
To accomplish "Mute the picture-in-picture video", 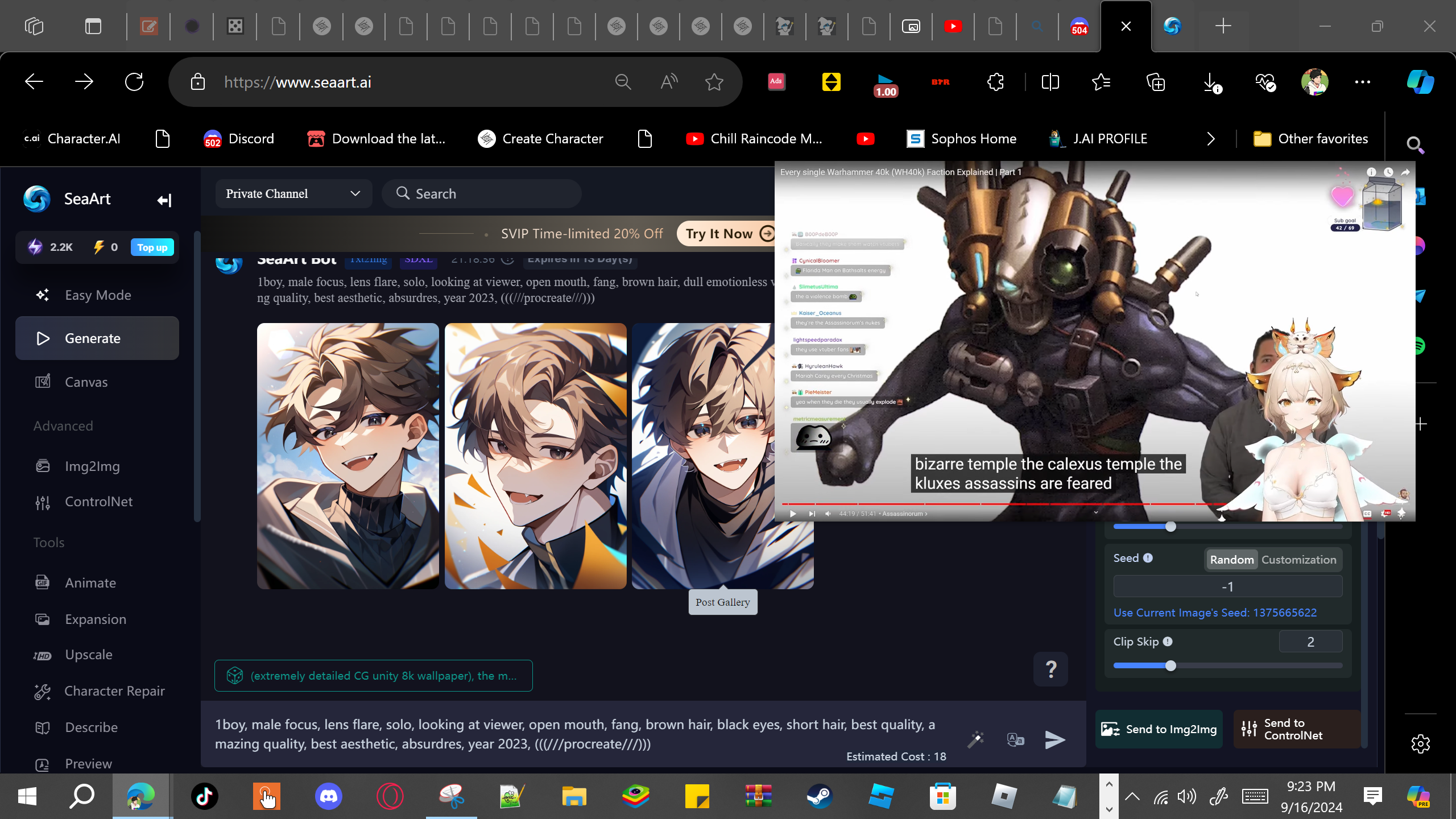I will [x=828, y=514].
